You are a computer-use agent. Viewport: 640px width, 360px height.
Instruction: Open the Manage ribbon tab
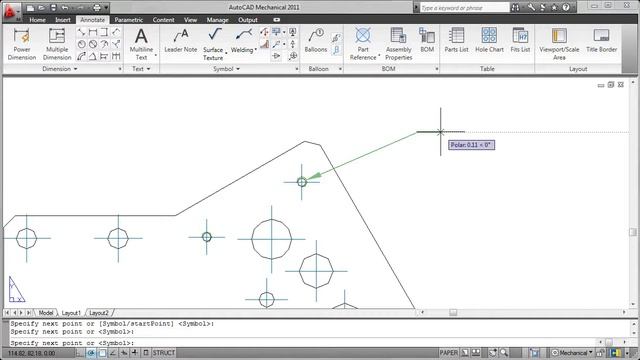coord(217,20)
